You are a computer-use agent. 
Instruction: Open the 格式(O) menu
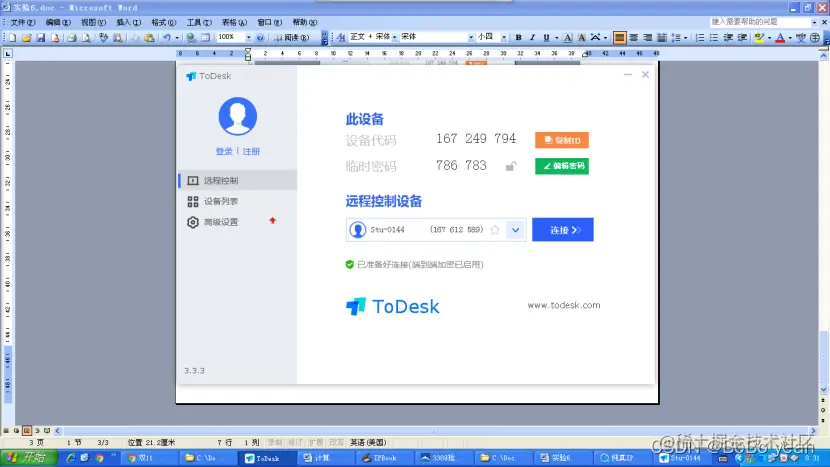tap(164, 22)
